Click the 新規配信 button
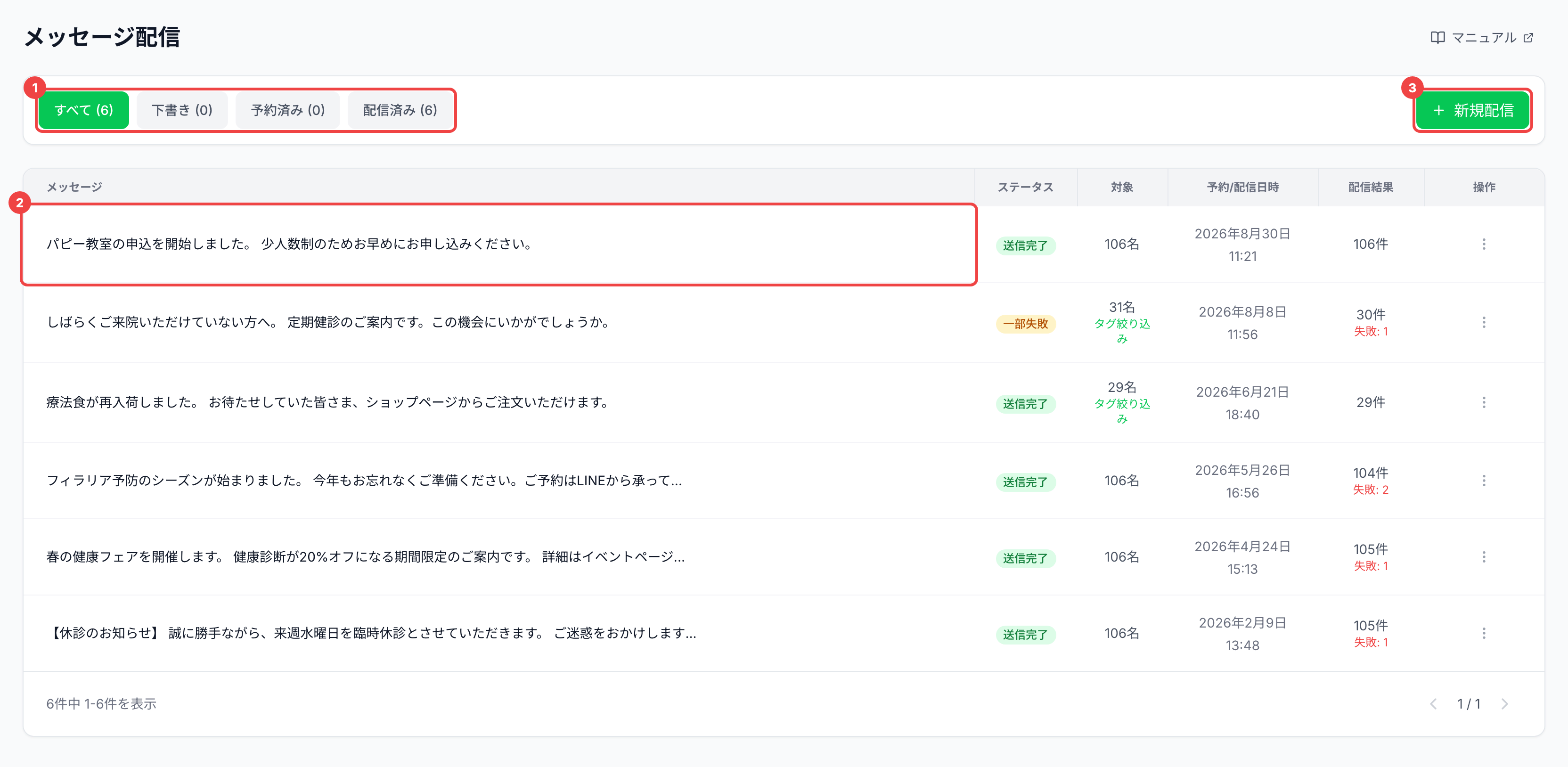The width and height of the screenshot is (1568, 767). [1472, 110]
